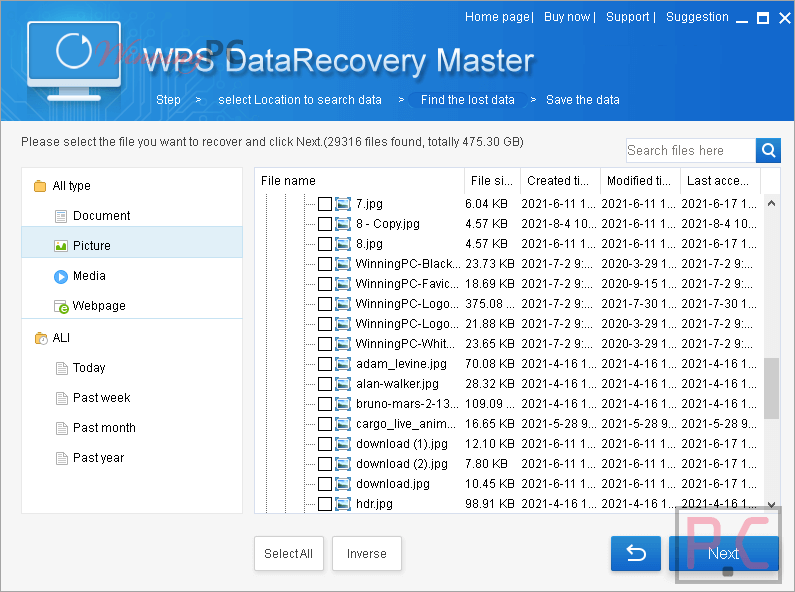Click image icon next to 8.jpg
The image size is (795, 592).
343,244
